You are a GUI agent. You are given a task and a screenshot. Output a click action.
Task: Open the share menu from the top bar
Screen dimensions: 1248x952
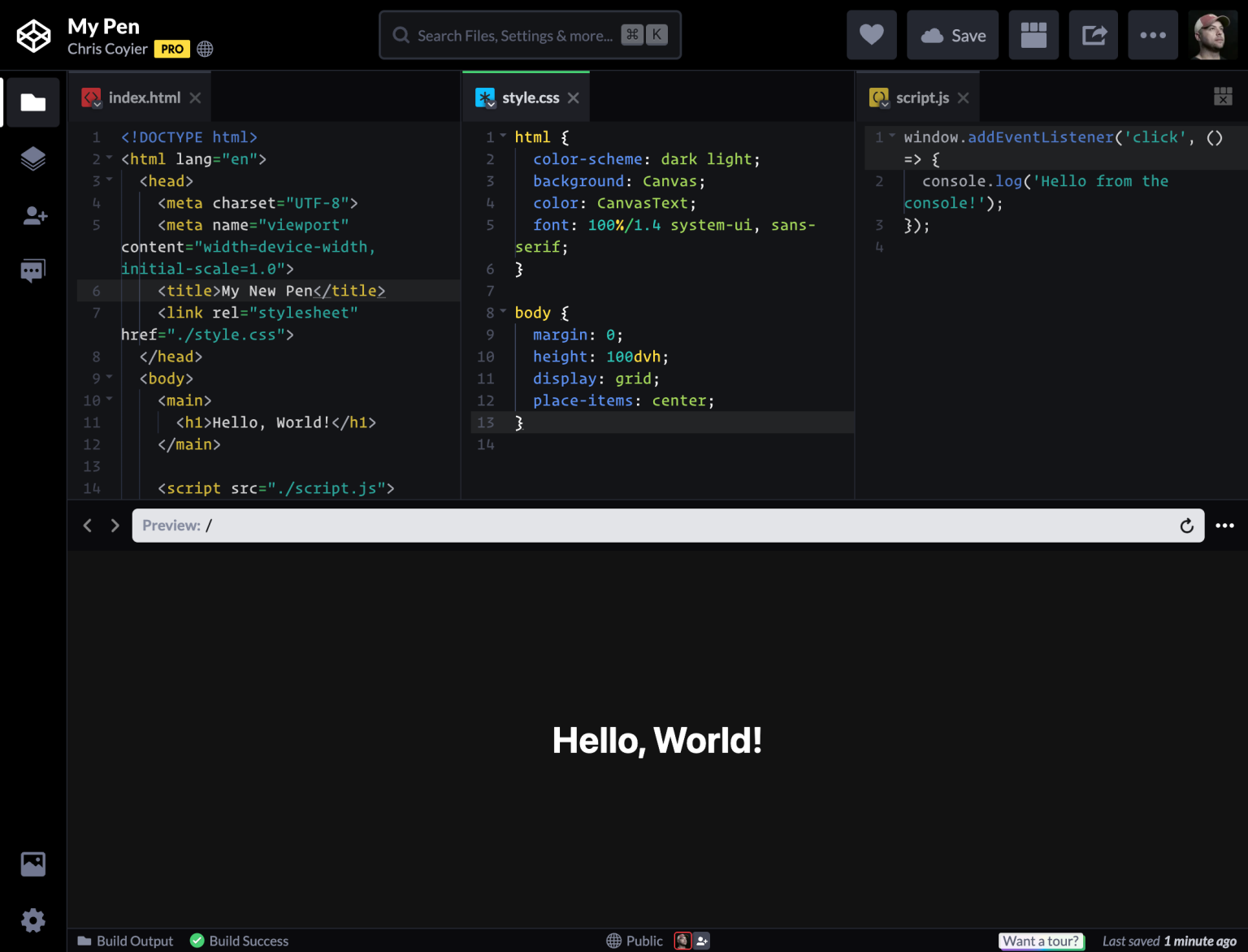coord(1093,35)
